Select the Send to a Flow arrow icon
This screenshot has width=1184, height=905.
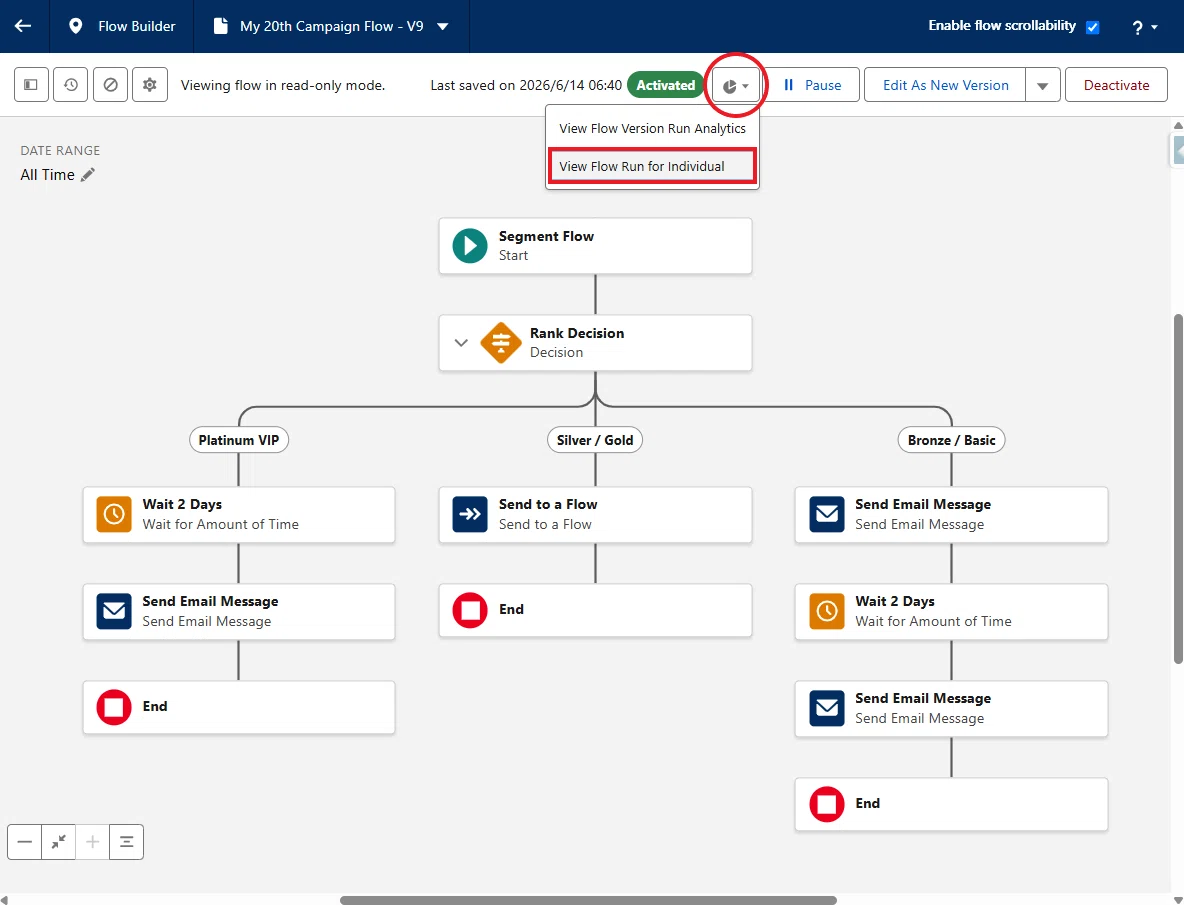coord(470,515)
